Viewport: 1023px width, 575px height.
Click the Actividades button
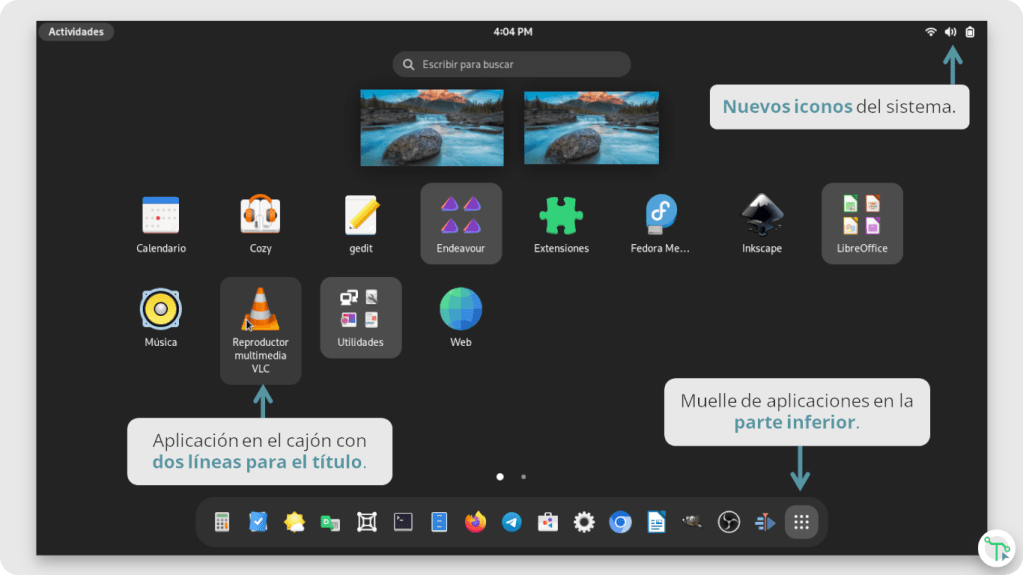(76, 32)
